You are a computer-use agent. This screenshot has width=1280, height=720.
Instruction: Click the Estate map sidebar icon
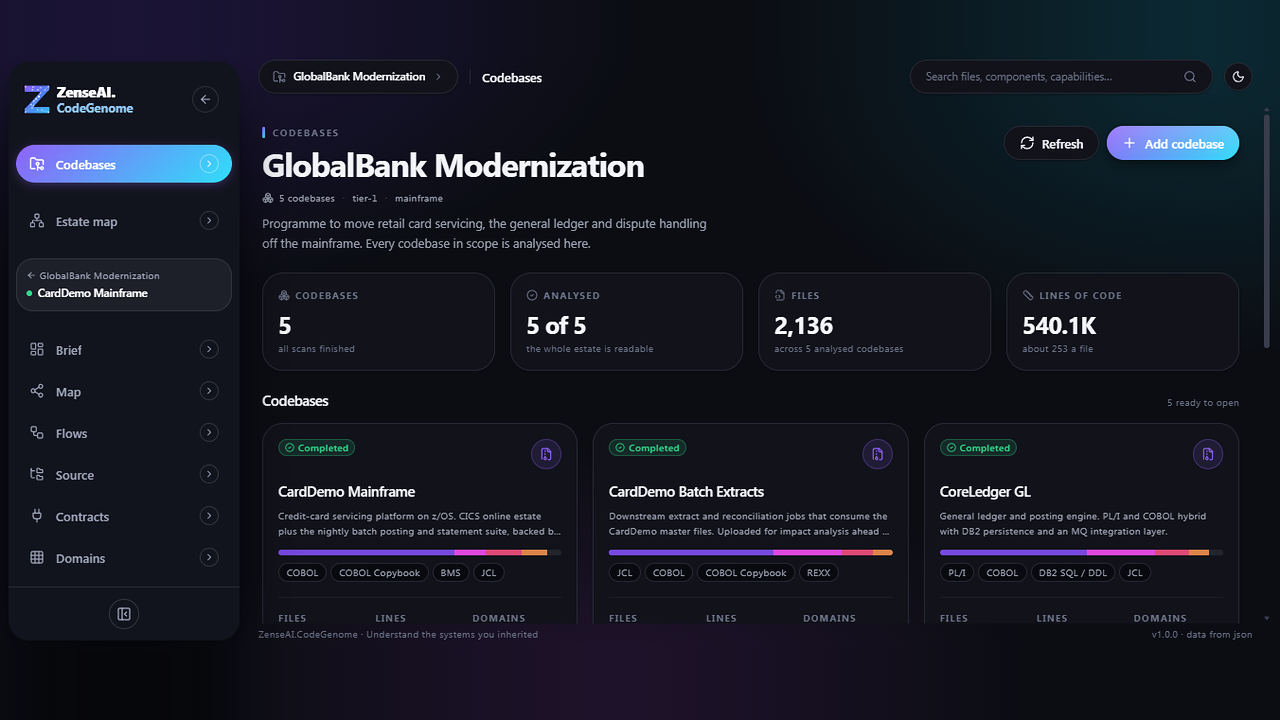point(37,221)
